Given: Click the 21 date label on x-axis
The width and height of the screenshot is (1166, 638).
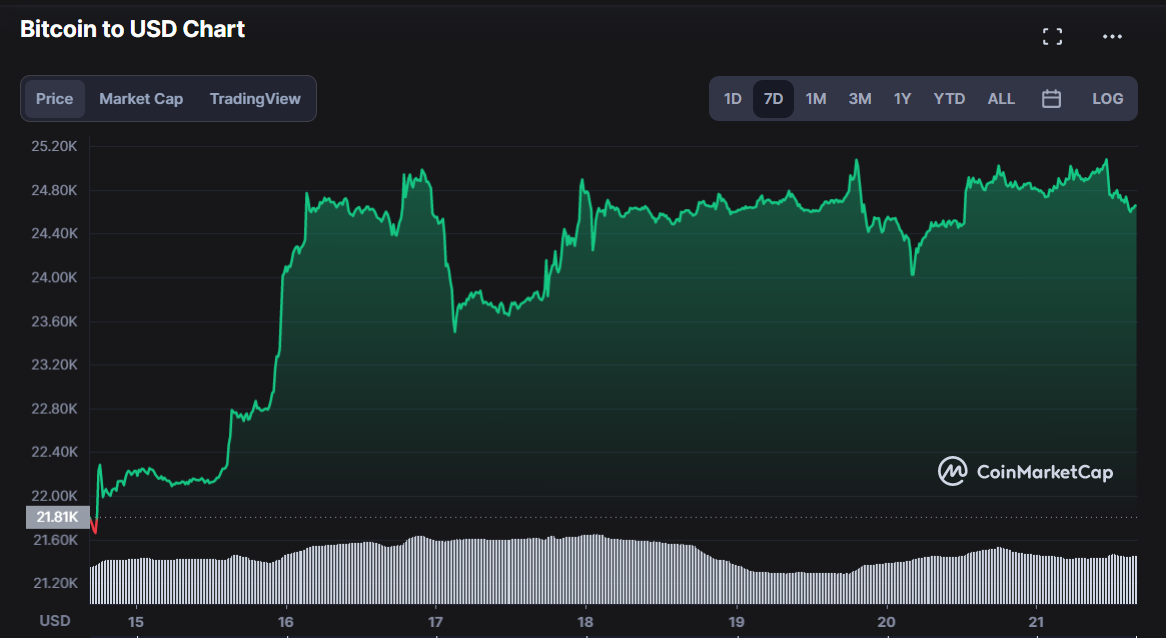Looking at the screenshot, I should (1036, 622).
